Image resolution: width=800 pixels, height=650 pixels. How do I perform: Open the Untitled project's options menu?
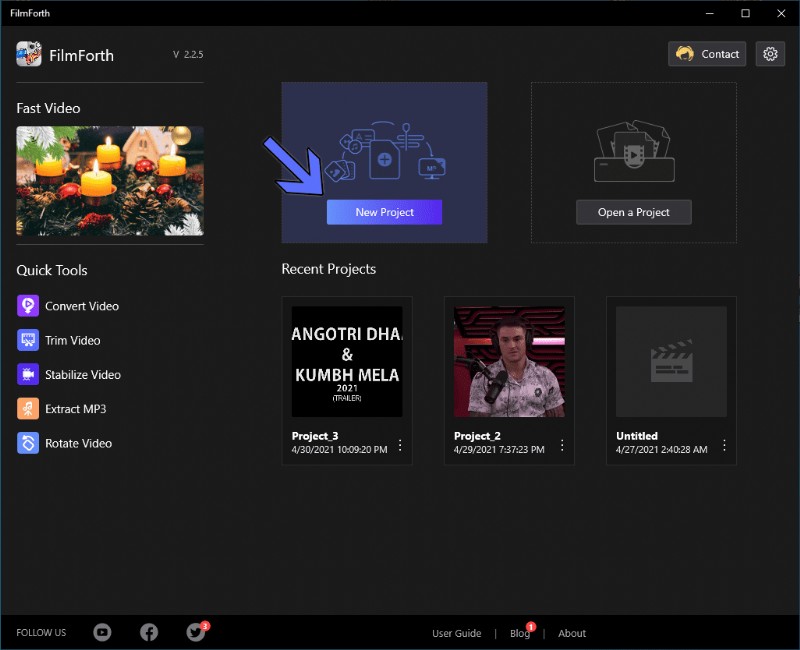[724, 444]
